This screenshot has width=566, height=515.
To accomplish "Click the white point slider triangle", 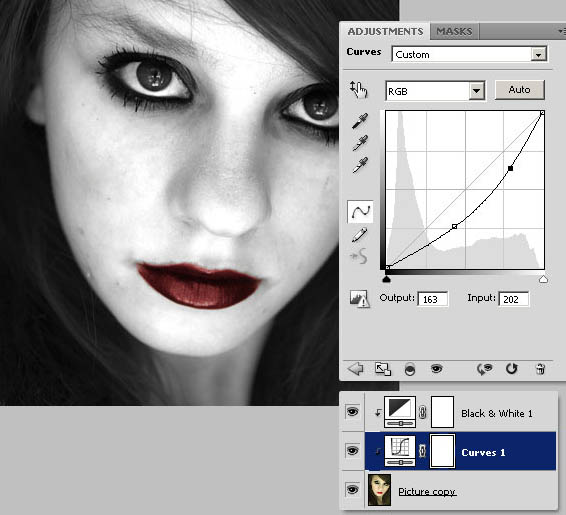I will 543,279.
